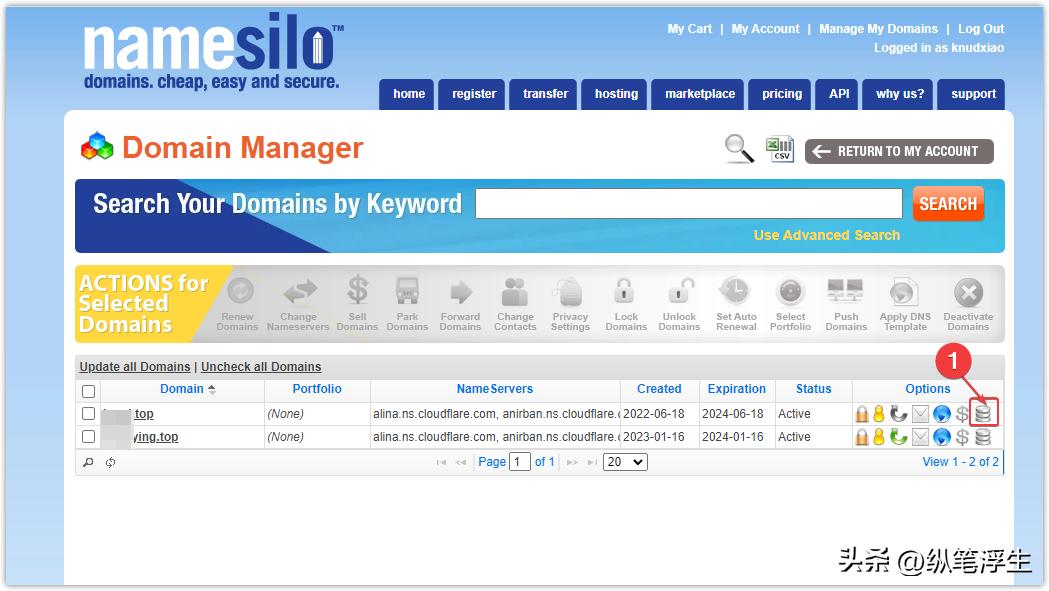Viewport: 1049px width, 591px height.
Task: Click the magnifying glass search icon
Action: pos(739,148)
